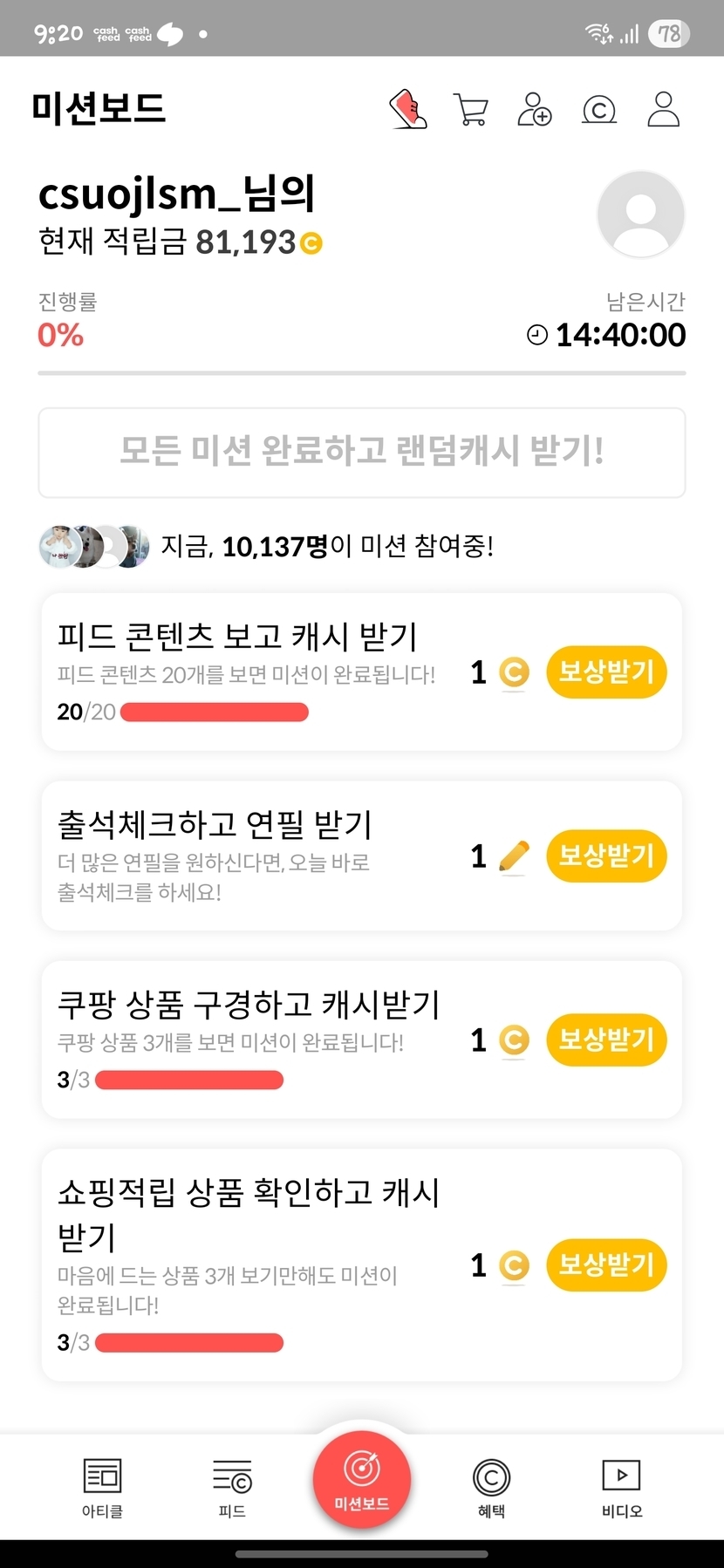Open the shopping cart icon

471,110
